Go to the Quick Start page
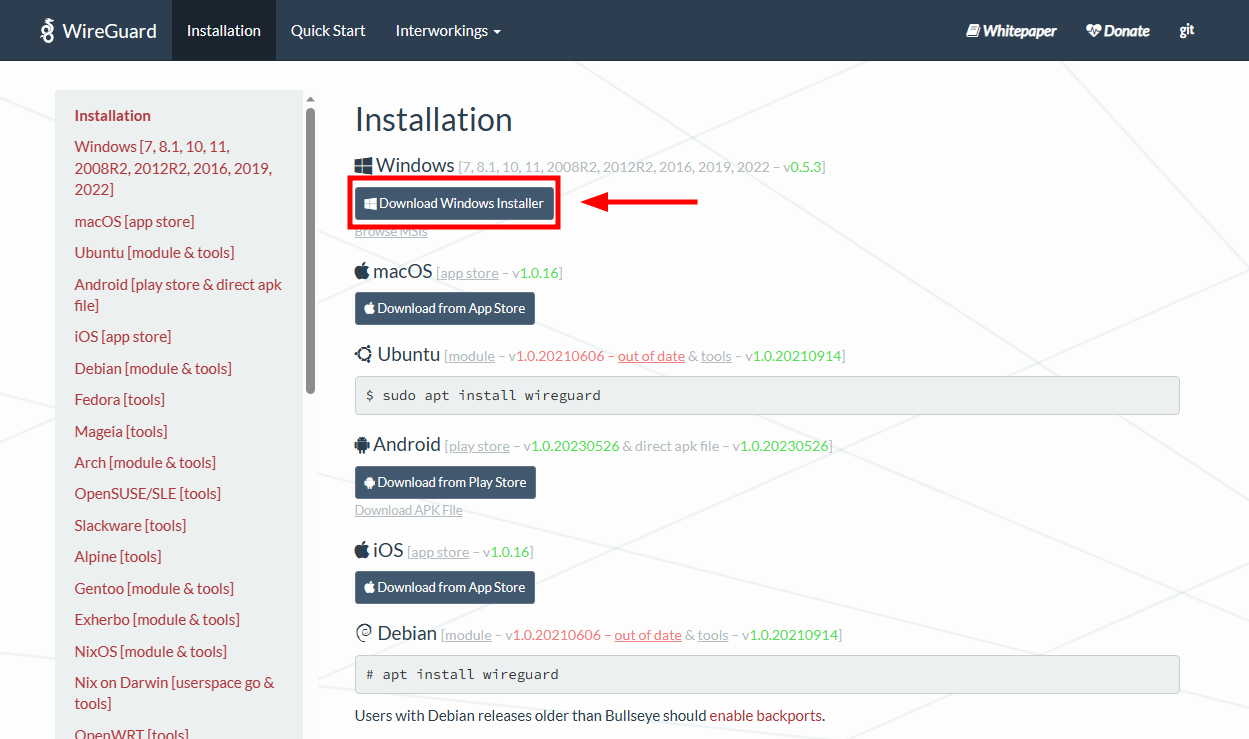Screen dimensions: 1249x739 (x=328, y=31)
